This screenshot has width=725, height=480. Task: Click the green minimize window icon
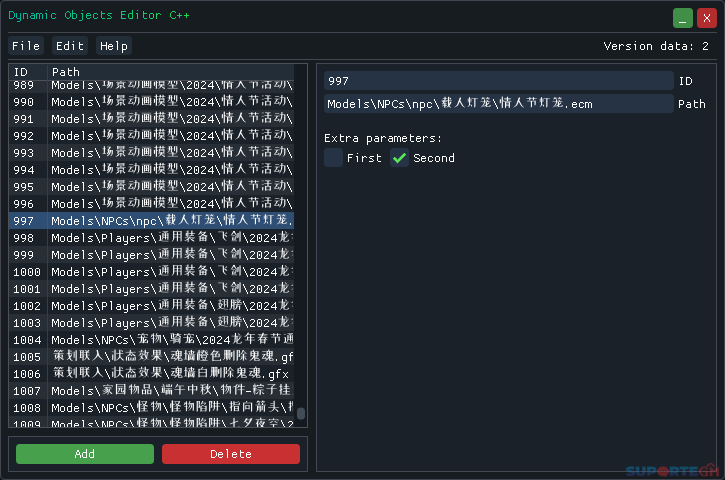682,18
